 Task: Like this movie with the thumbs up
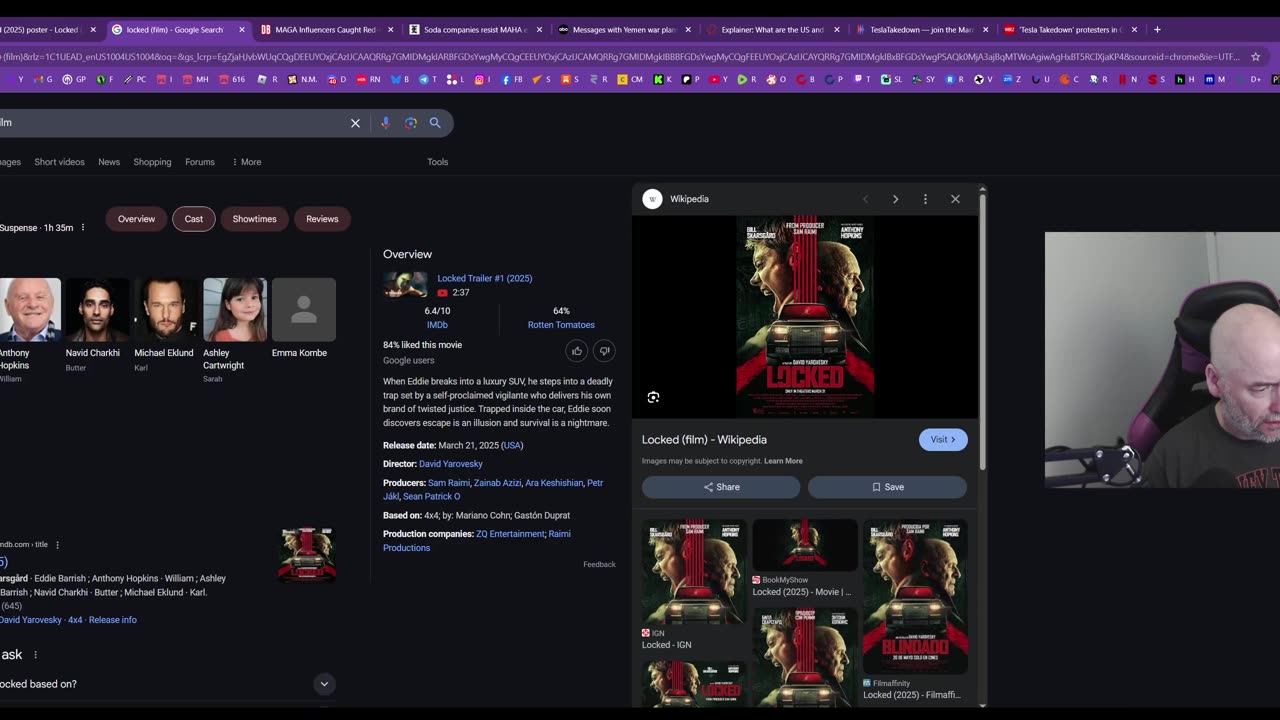(576, 351)
